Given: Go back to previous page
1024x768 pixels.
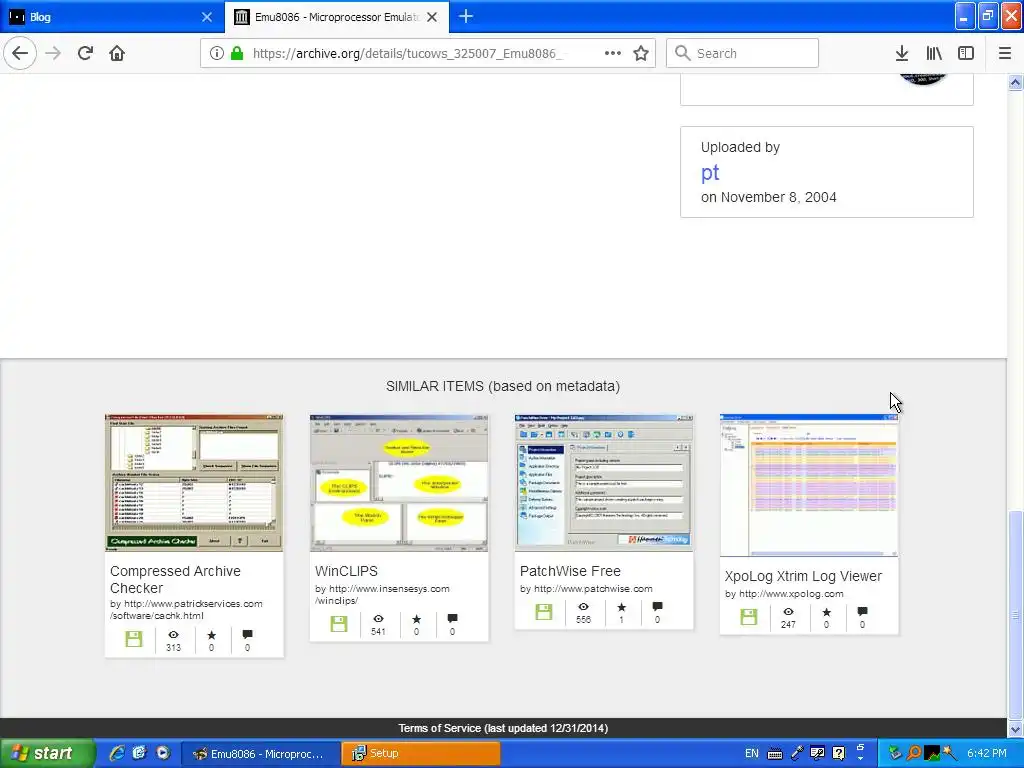Looking at the screenshot, I should click(20, 53).
